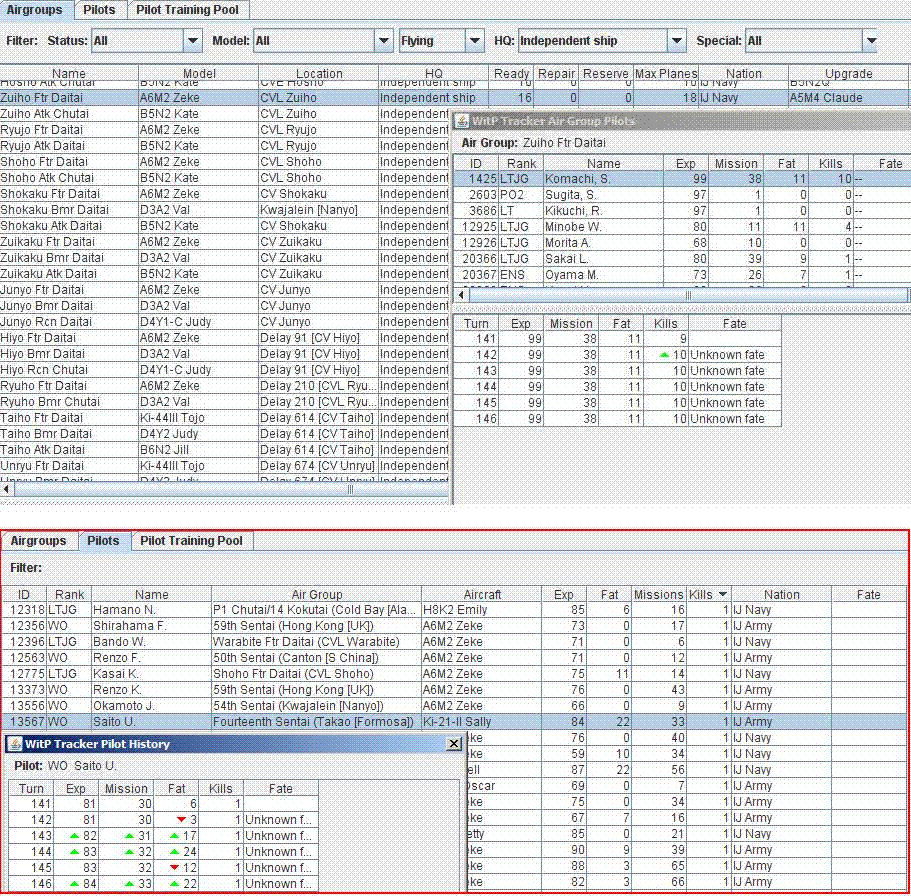
Task: Click Java icon in Air Group Pilots title bar
Action: coord(462,121)
